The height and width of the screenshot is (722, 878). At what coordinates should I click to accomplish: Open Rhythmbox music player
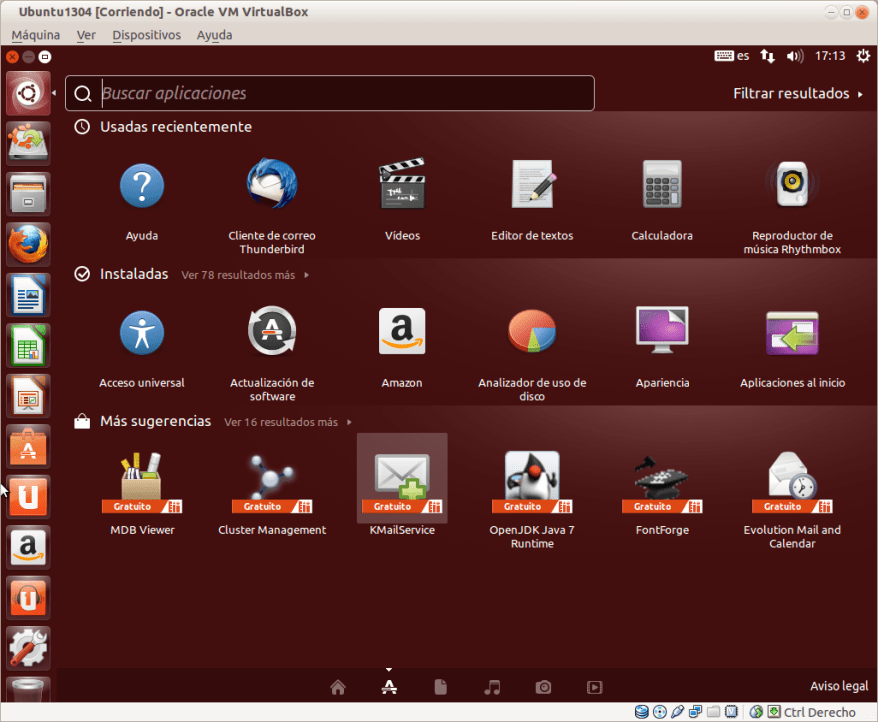pos(791,186)
